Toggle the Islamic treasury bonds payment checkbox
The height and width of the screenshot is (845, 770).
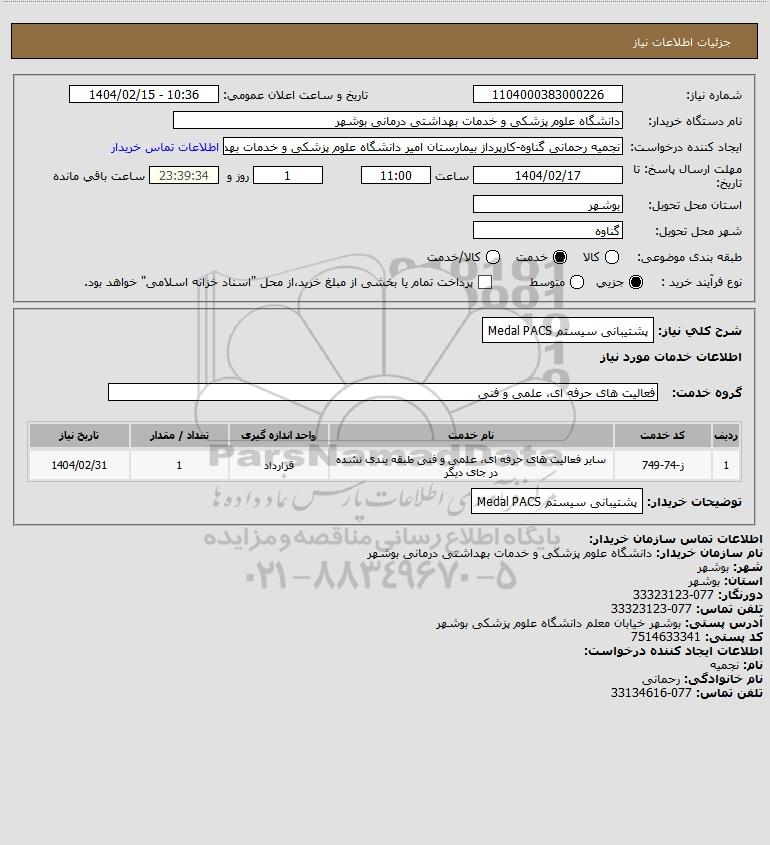click(485, 282)
